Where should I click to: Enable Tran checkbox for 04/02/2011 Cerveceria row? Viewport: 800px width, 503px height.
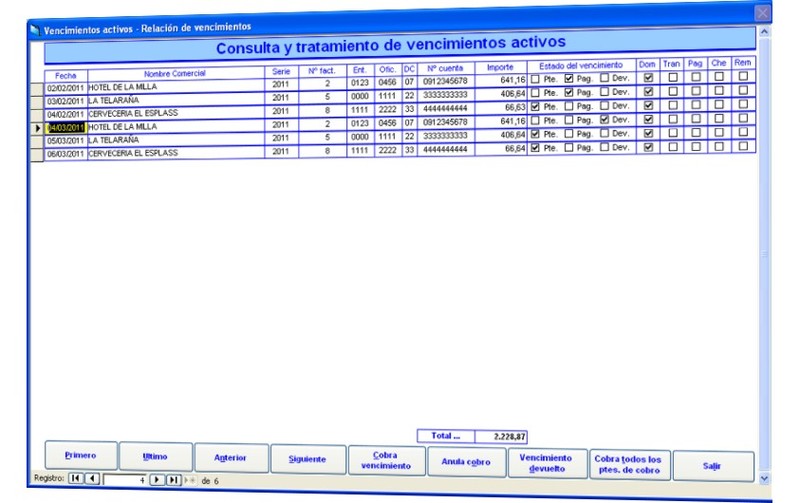672,105
